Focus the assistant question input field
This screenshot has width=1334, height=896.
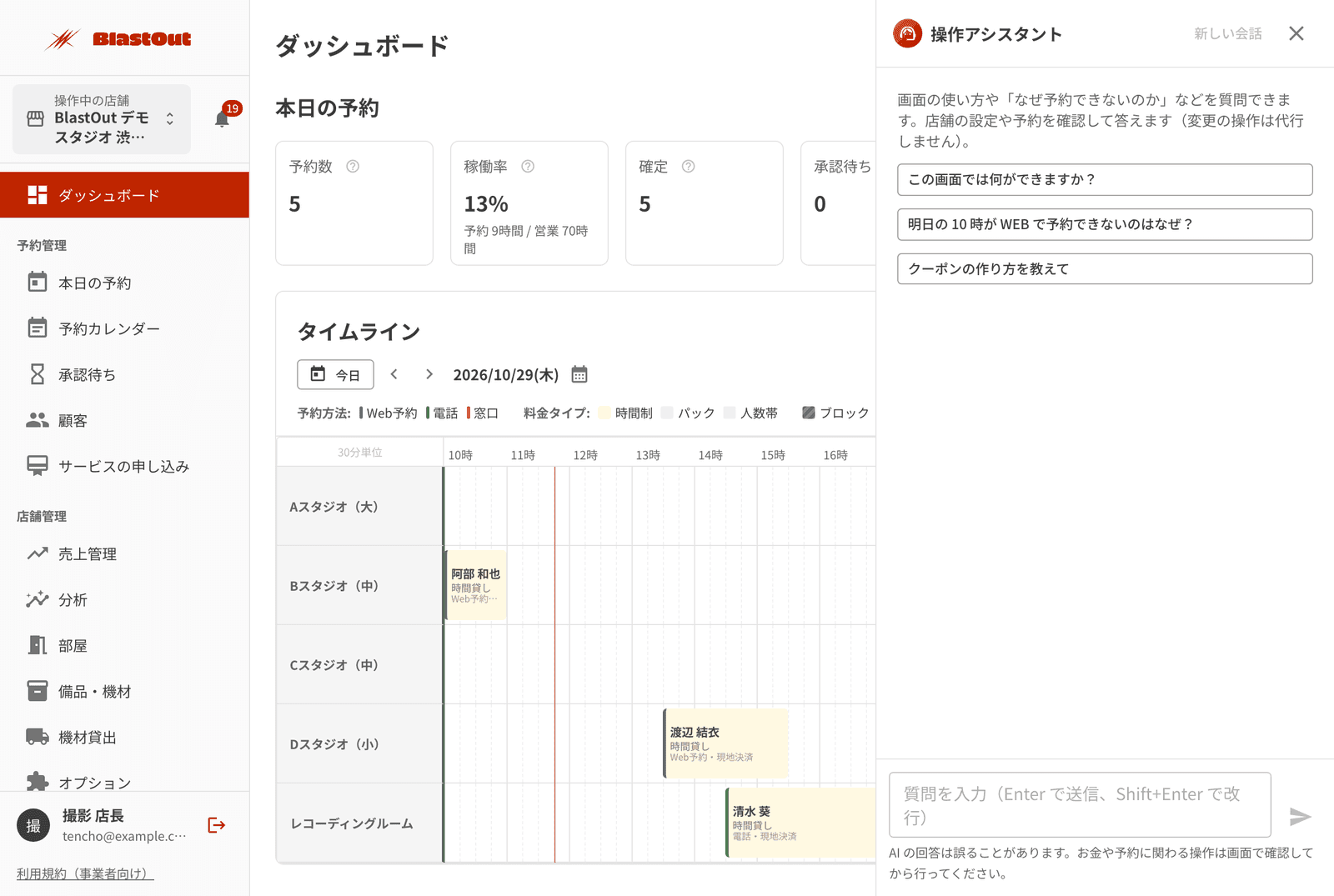(1080, 805)
